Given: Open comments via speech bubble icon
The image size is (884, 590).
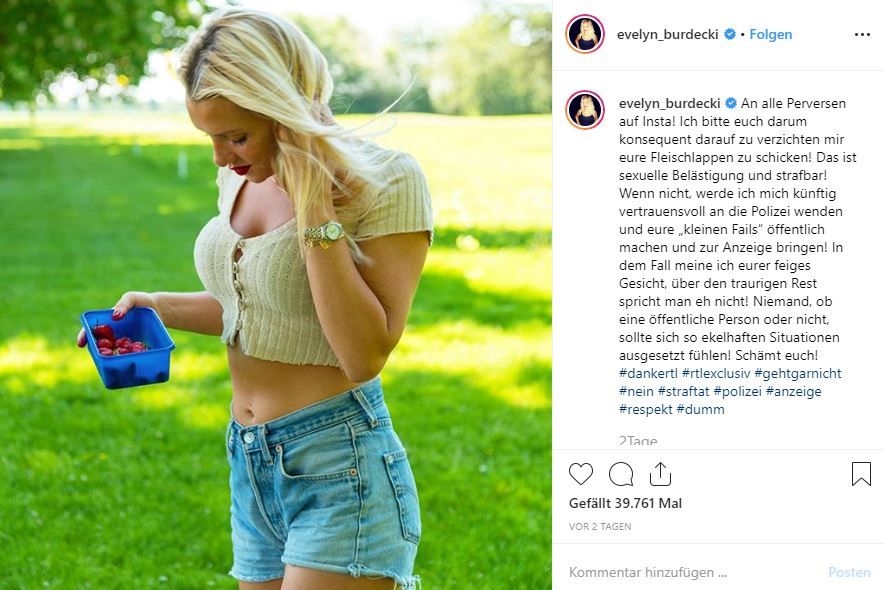Looking at the screenshot, I should click(621, 474).
